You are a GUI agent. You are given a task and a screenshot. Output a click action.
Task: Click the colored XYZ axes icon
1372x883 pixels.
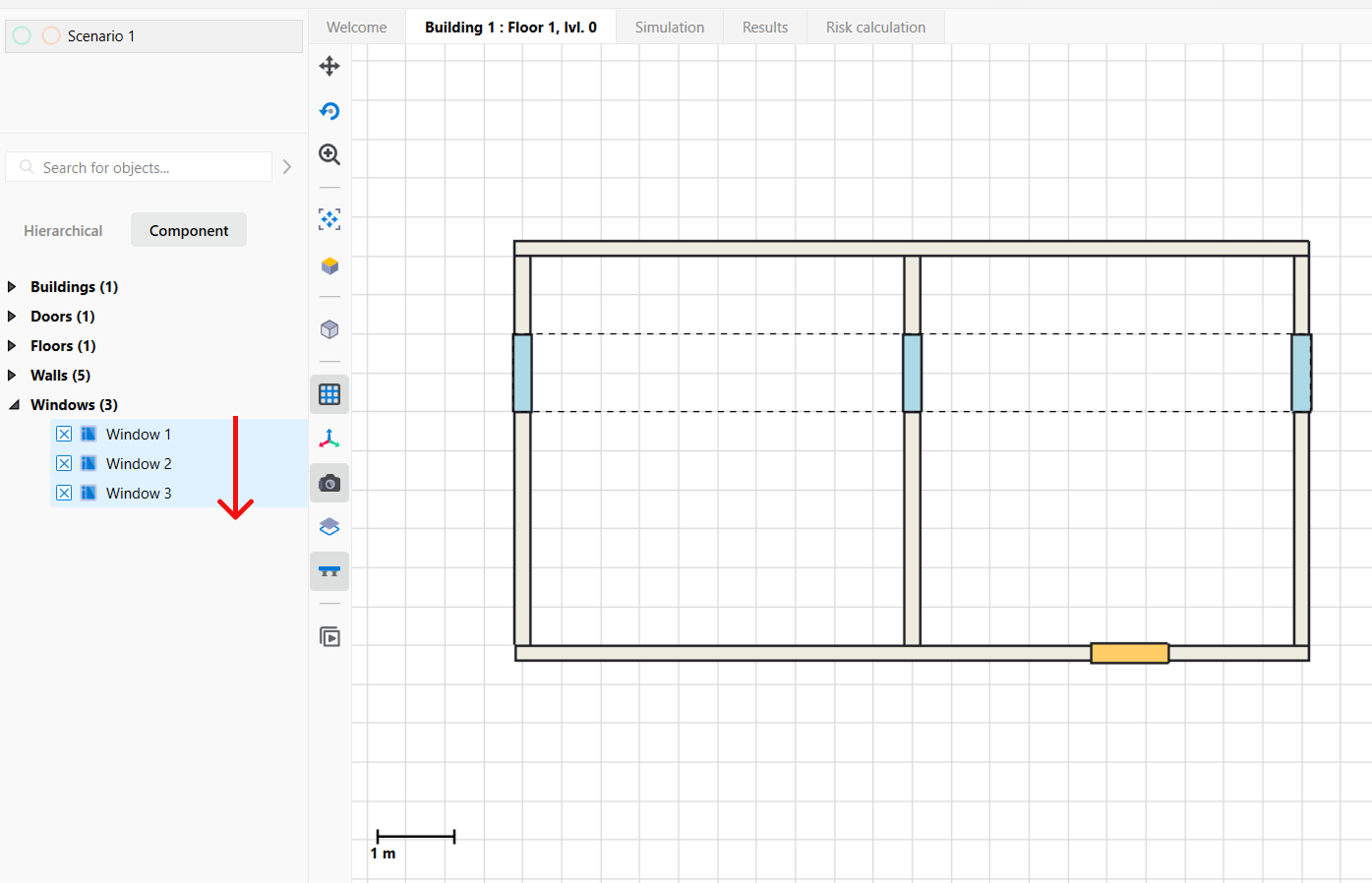click(x=329, y=439)
